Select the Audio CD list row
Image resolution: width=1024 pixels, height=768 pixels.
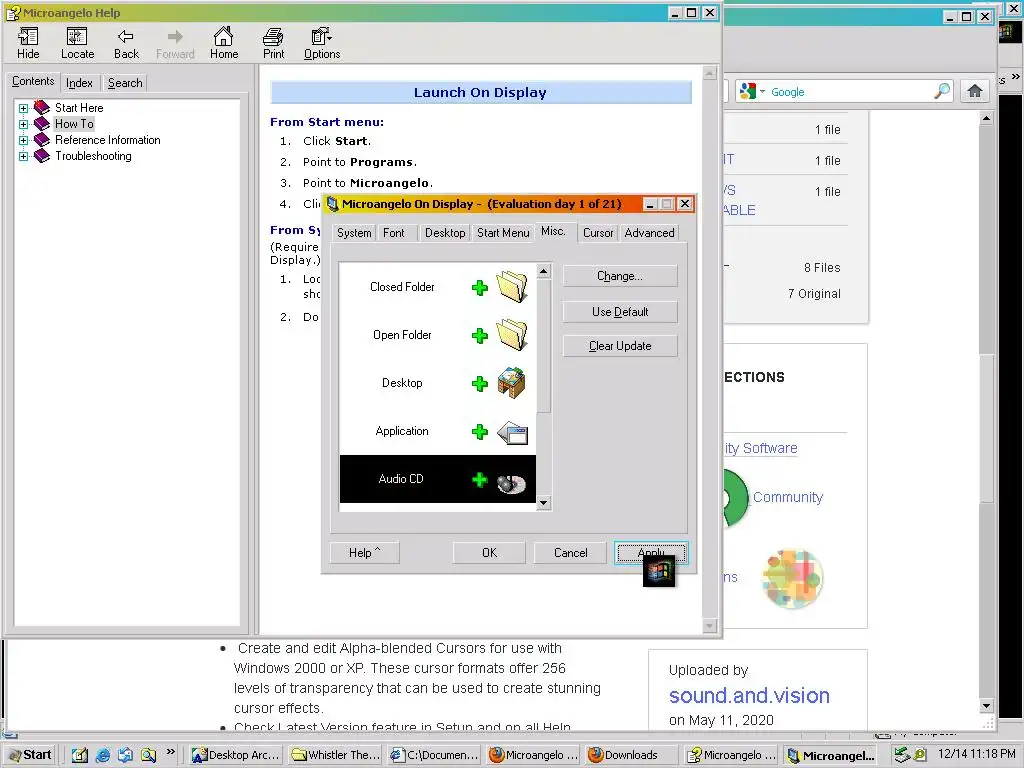[x=438, y=479]
